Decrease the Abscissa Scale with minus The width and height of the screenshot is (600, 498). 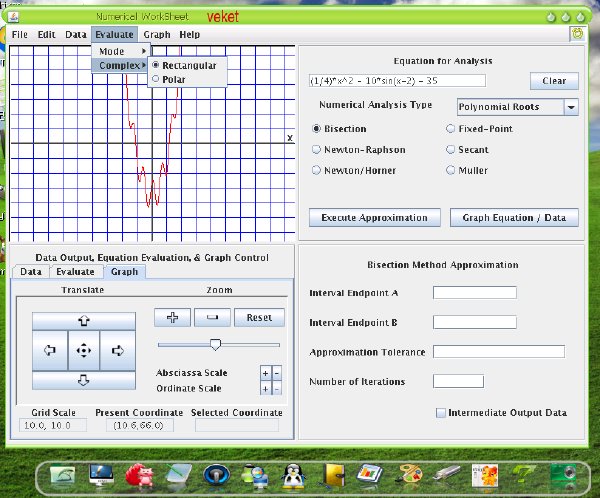[277, 373]
